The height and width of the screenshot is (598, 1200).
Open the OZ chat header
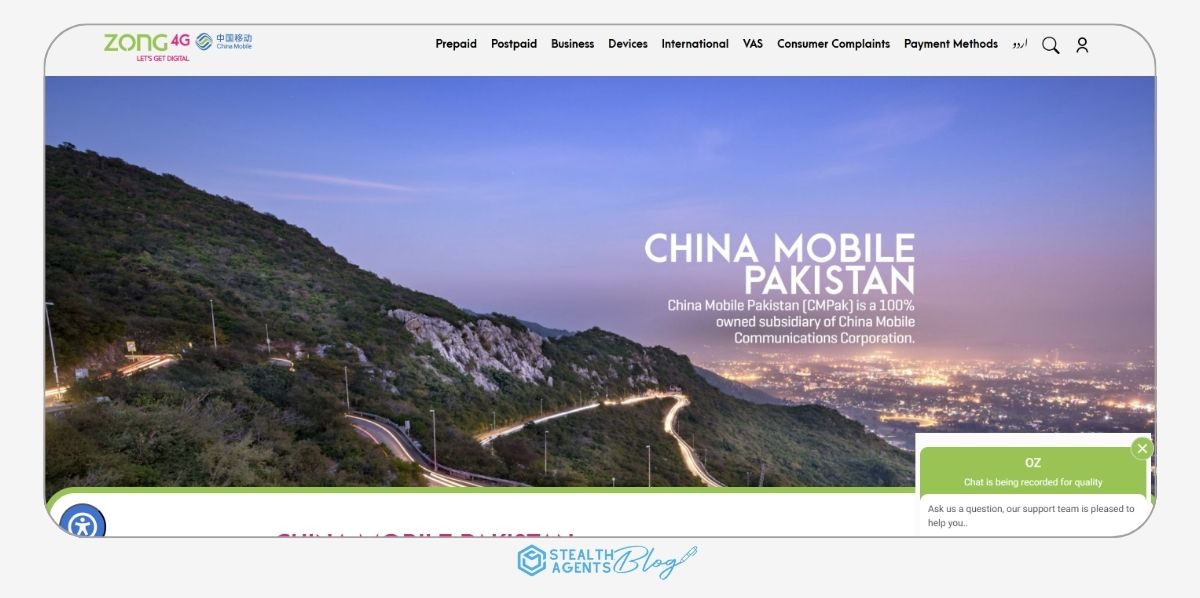click(x=1033, y=462)
